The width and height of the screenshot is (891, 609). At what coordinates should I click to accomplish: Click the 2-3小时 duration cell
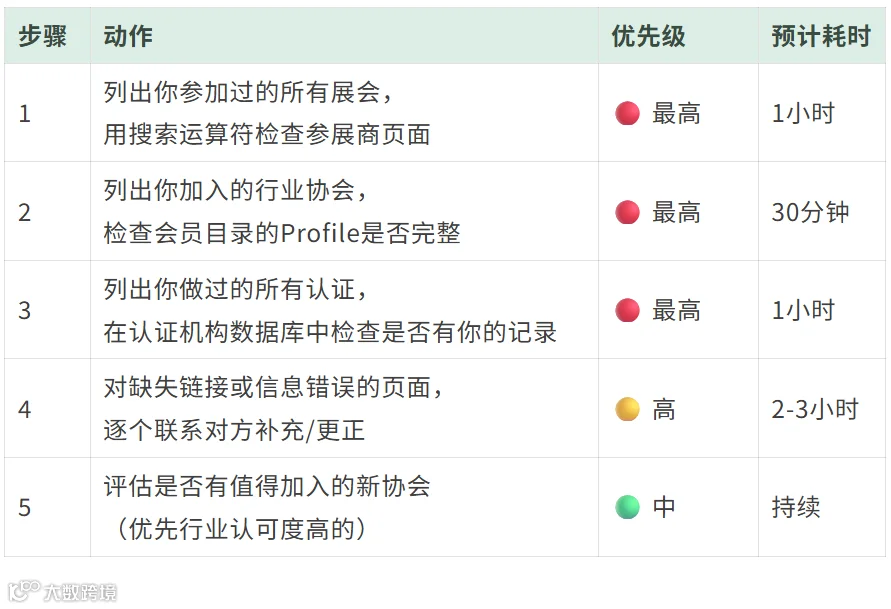coord(822,409)
